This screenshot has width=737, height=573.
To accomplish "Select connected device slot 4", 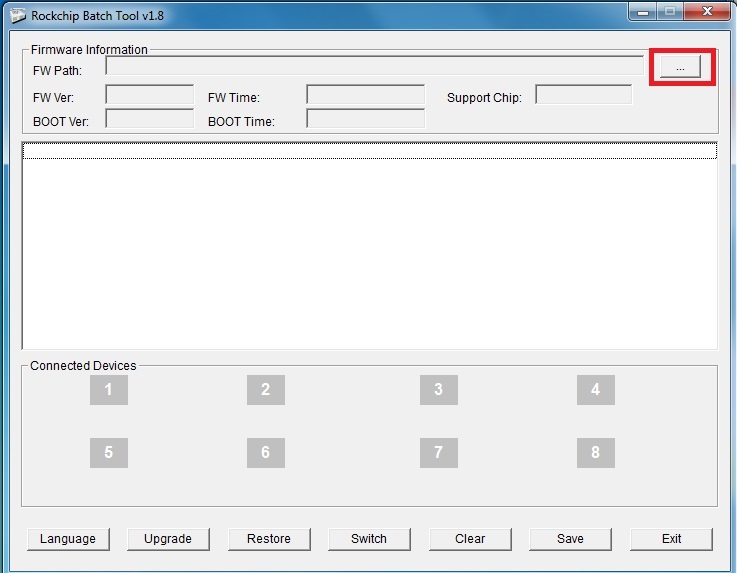I will [x=596, y=390].
